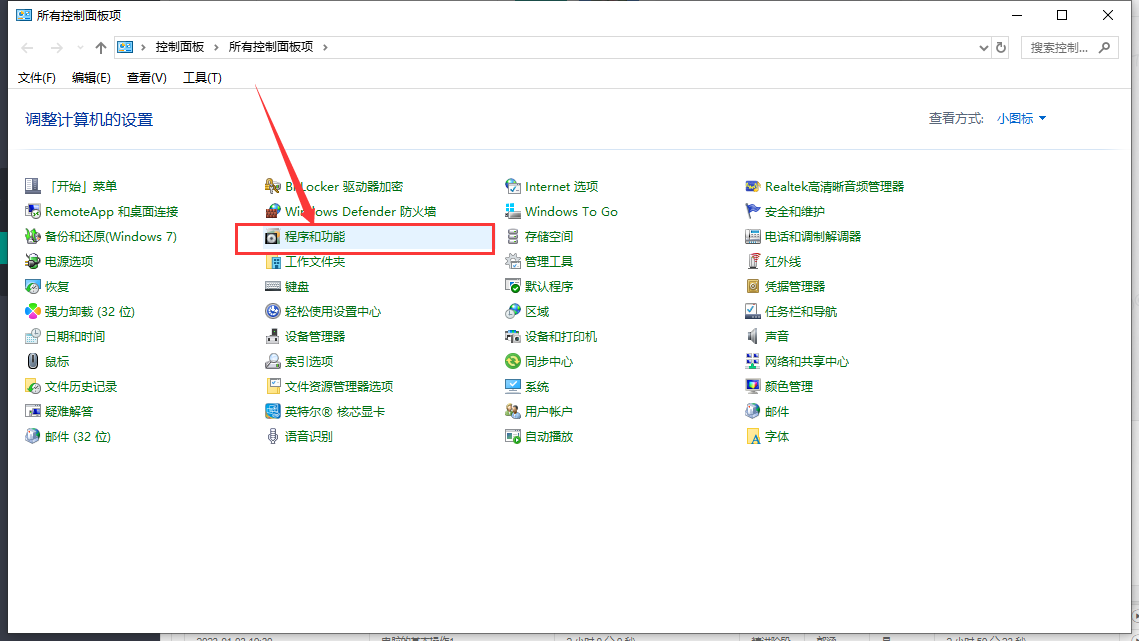Open the 自动播放 link
1139x641 pixels.
[549, 436]
